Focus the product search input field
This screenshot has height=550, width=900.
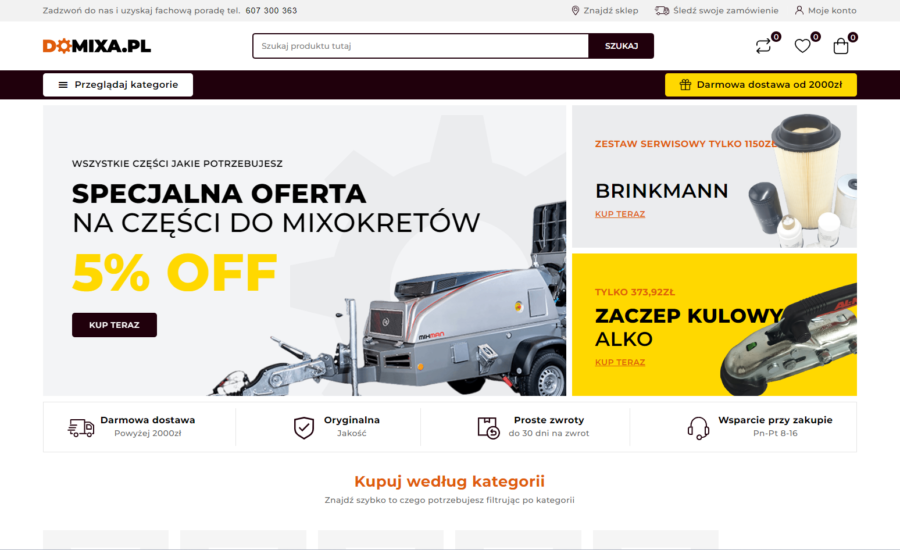point(421,46)
